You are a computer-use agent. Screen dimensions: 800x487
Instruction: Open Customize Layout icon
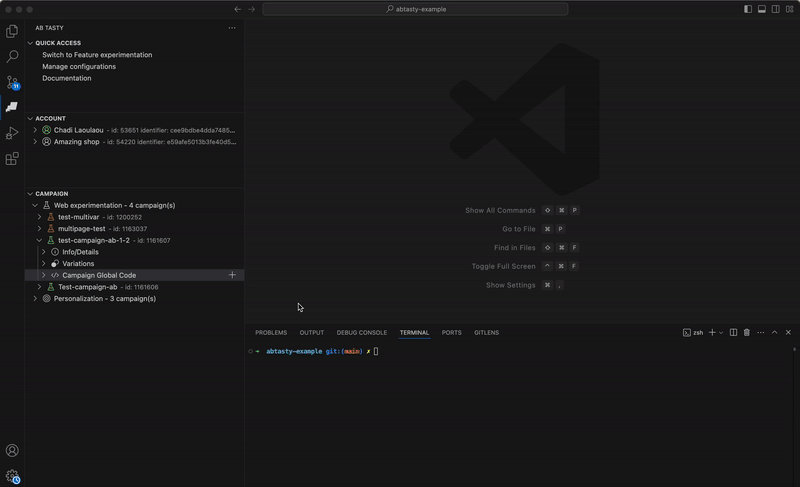(790, 9)
